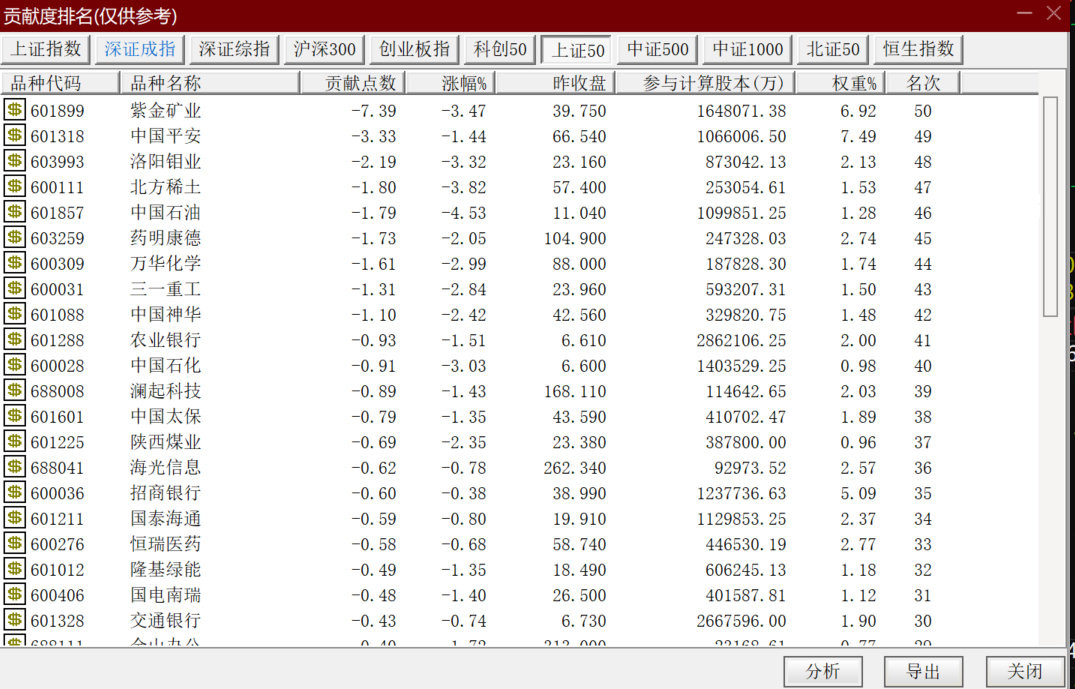Select the stock name 紫金矿业
This screenshot has width=1075, height=689.
click(165, 110)
